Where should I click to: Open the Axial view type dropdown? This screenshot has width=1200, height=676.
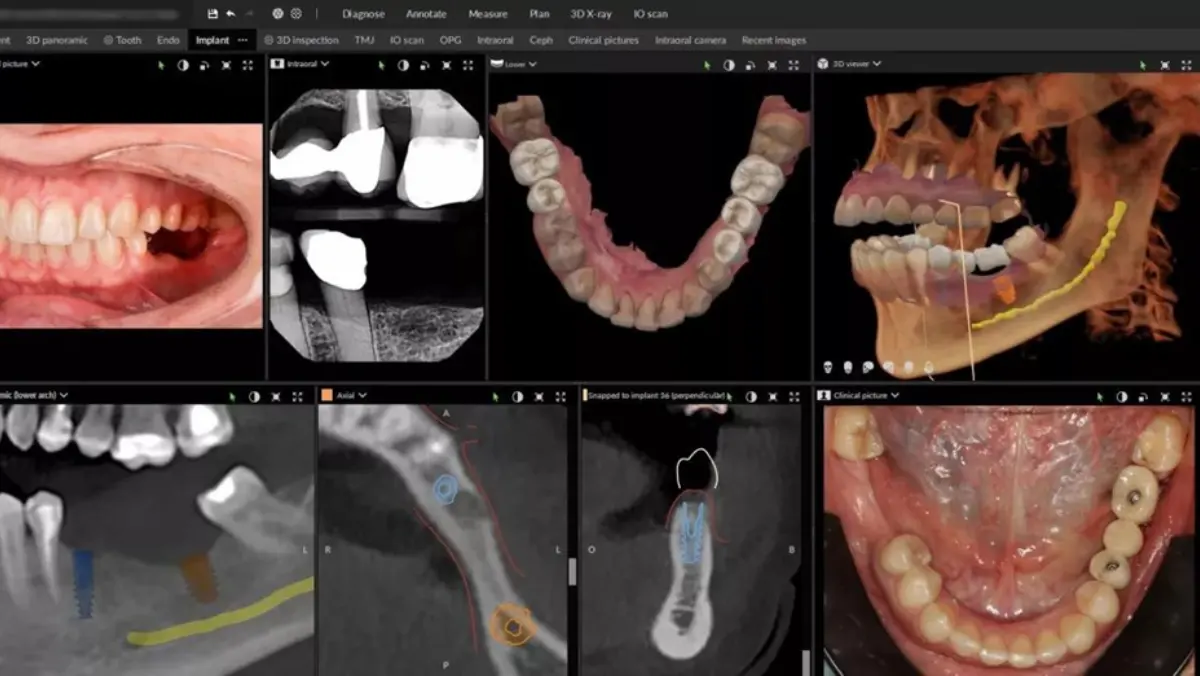(x=362, y=396)
